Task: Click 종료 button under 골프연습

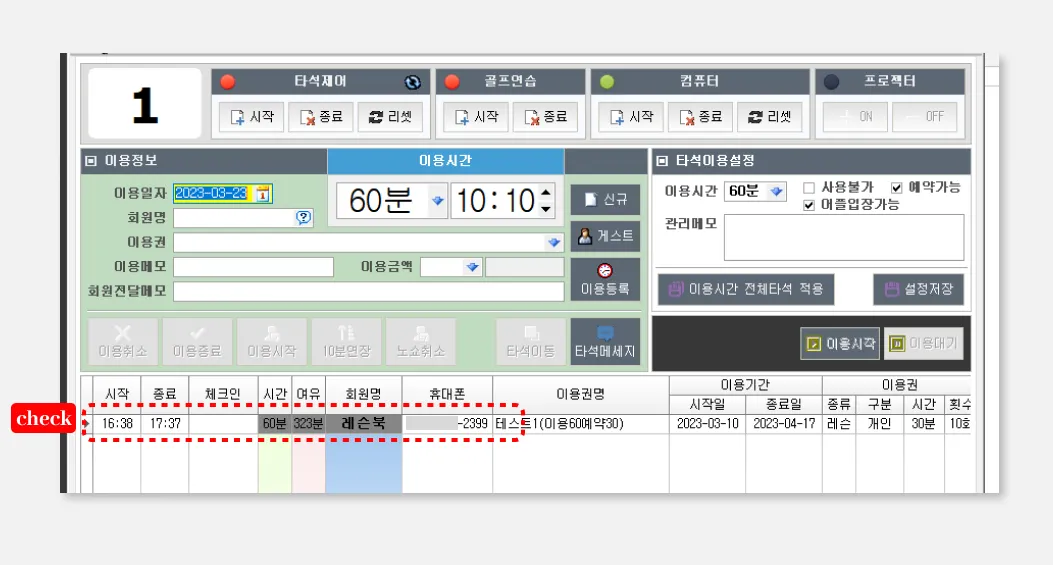Action: coord(545,117)
